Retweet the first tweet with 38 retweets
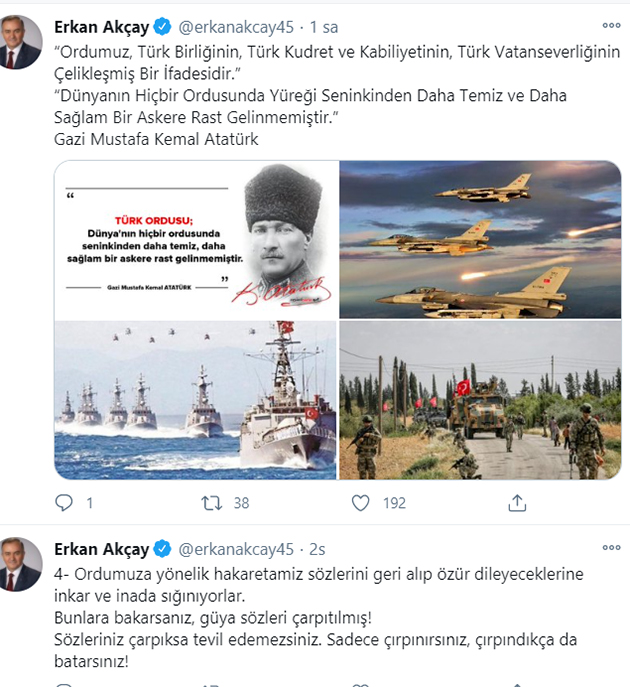 pyautogui.click(x=212, y=503)
